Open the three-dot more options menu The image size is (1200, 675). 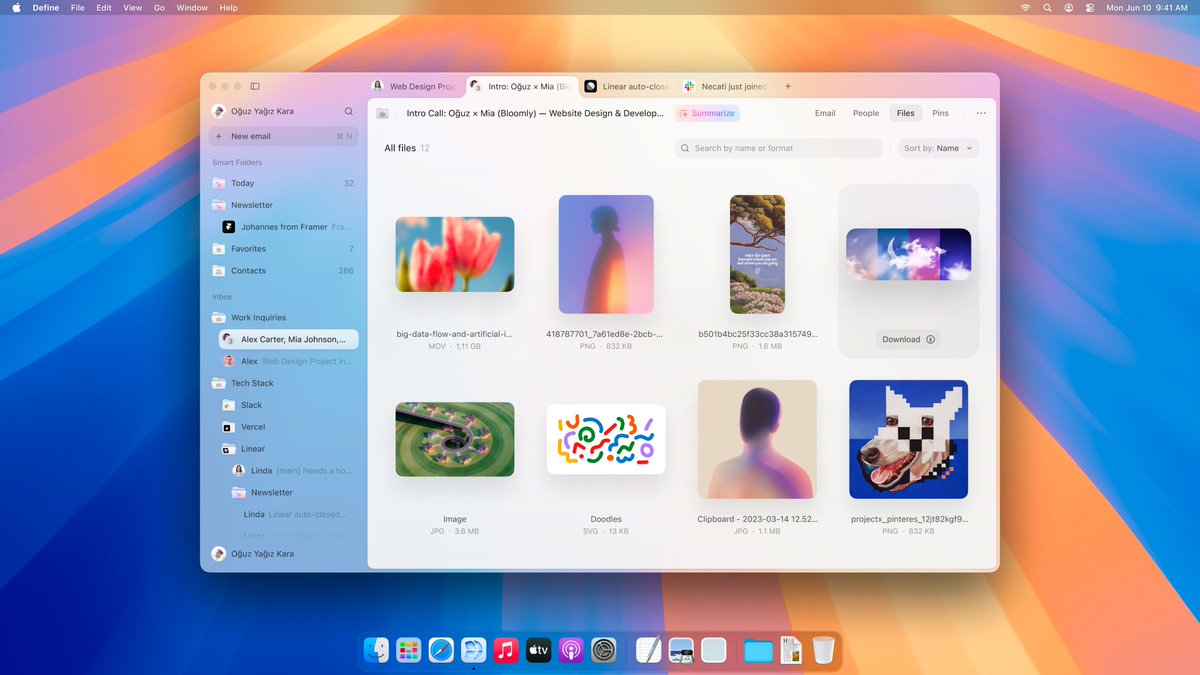(981, 113)
